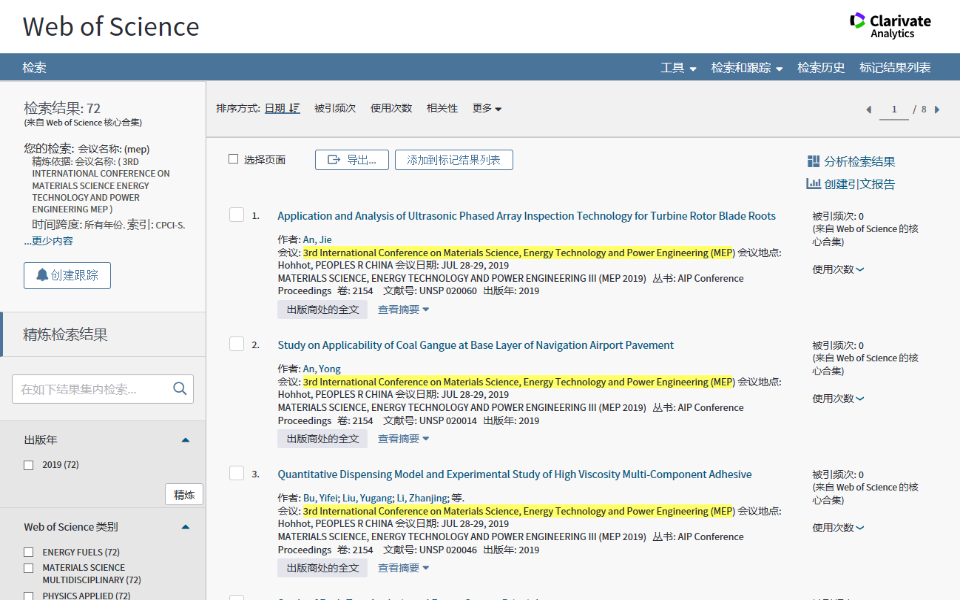Select checkbox for result 2
This screenshot has height=600, width=960.
click(x=236, y=343)
